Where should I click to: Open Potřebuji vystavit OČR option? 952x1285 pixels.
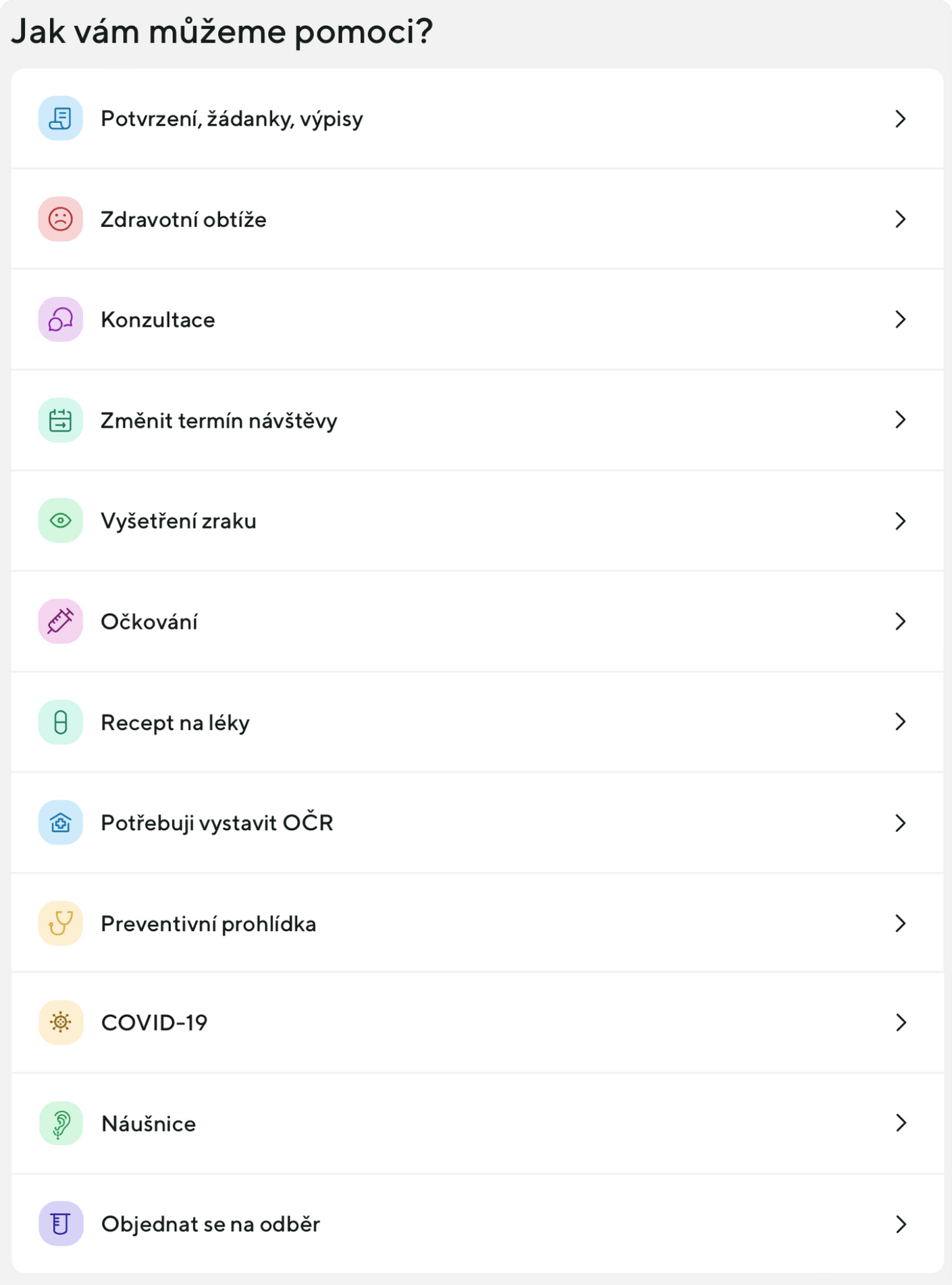217,822
